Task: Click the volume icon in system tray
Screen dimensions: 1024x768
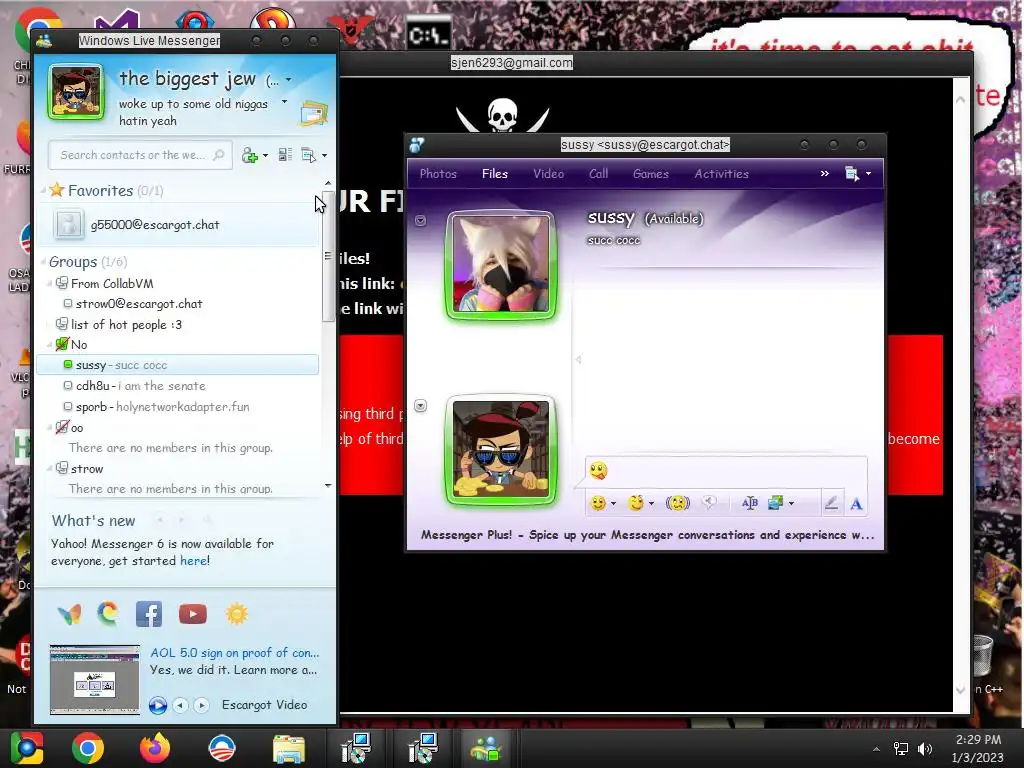Action: click(925, 749)
